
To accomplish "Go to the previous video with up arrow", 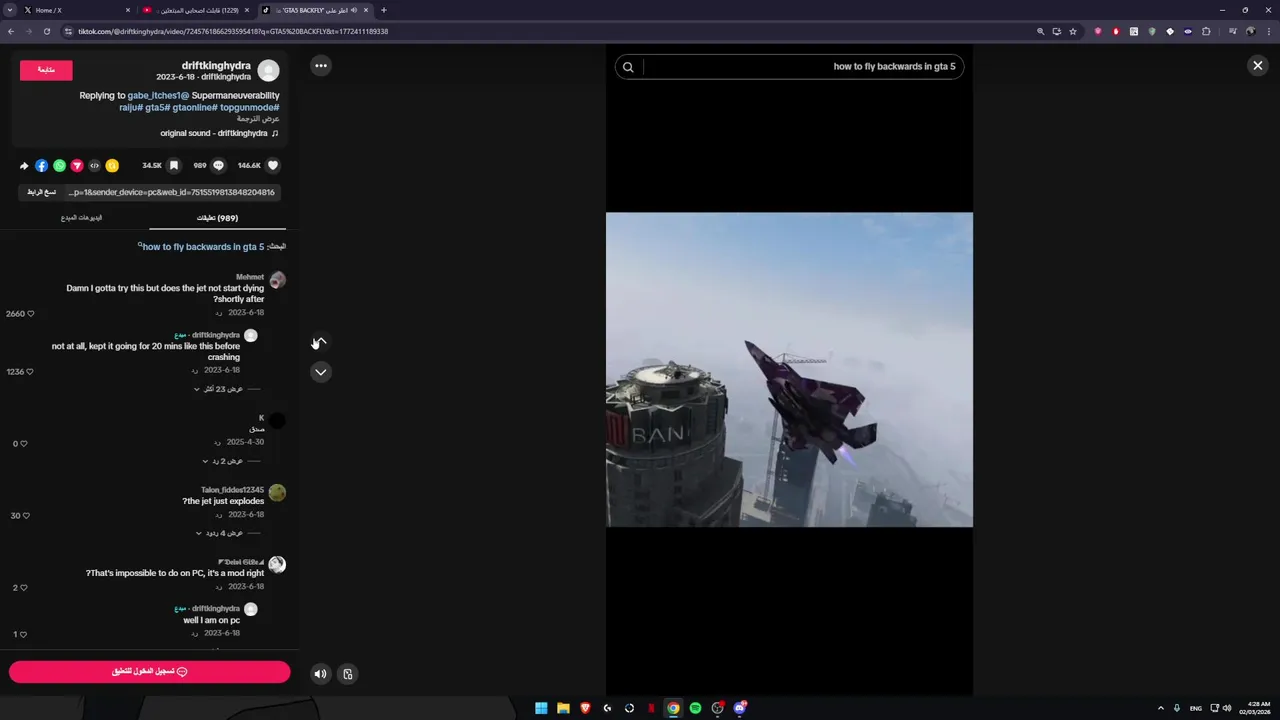I will pos(320,342).
